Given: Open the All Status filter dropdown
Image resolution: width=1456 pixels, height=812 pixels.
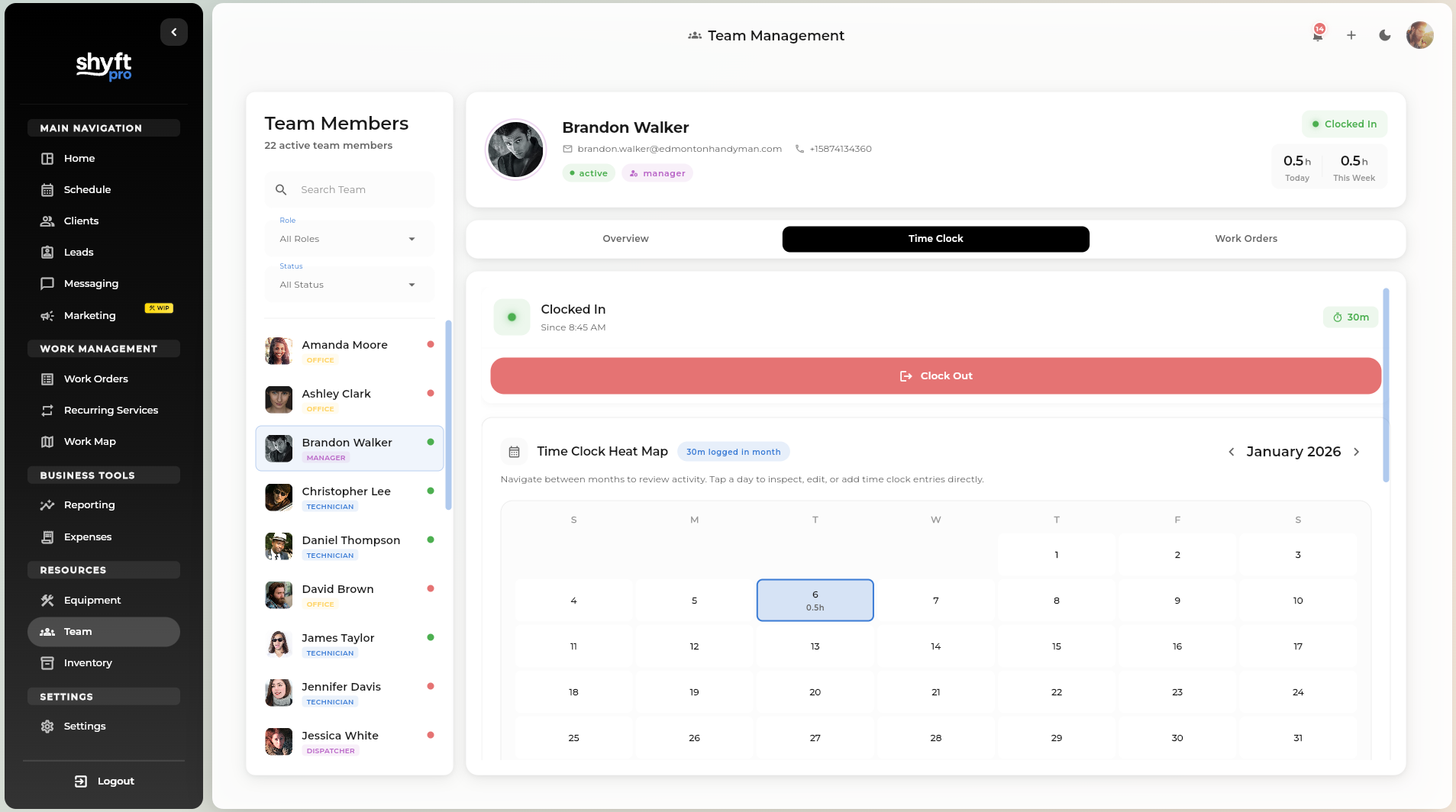Looking at the screenshot, I should pos(348,284).
